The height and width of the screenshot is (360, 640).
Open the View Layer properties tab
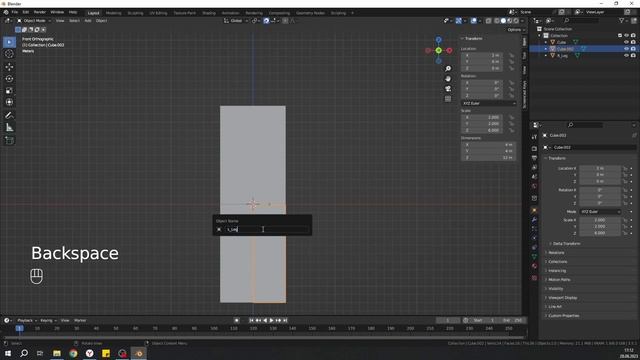tap(534, 167)
